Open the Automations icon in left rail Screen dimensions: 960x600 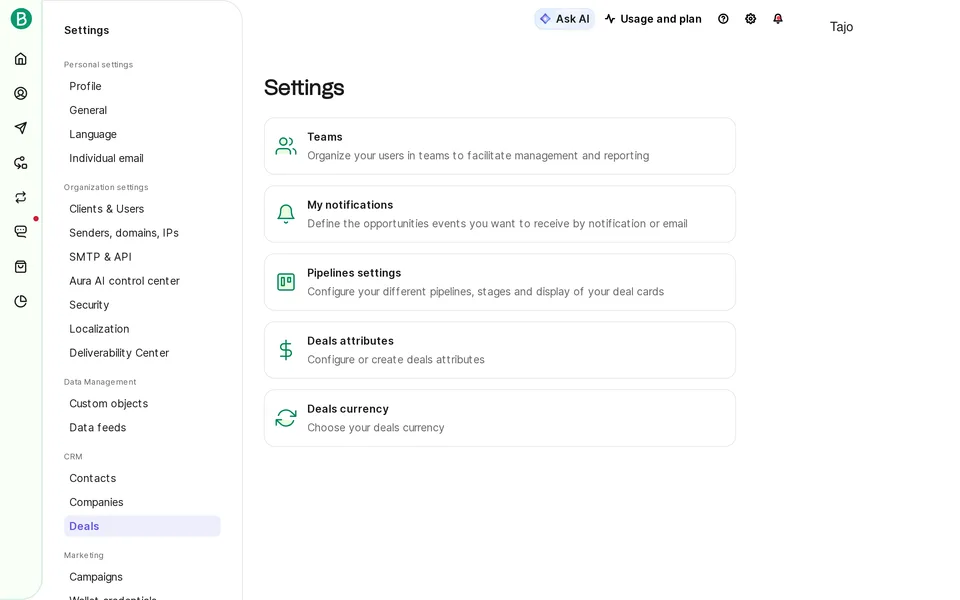pos(21,163)
